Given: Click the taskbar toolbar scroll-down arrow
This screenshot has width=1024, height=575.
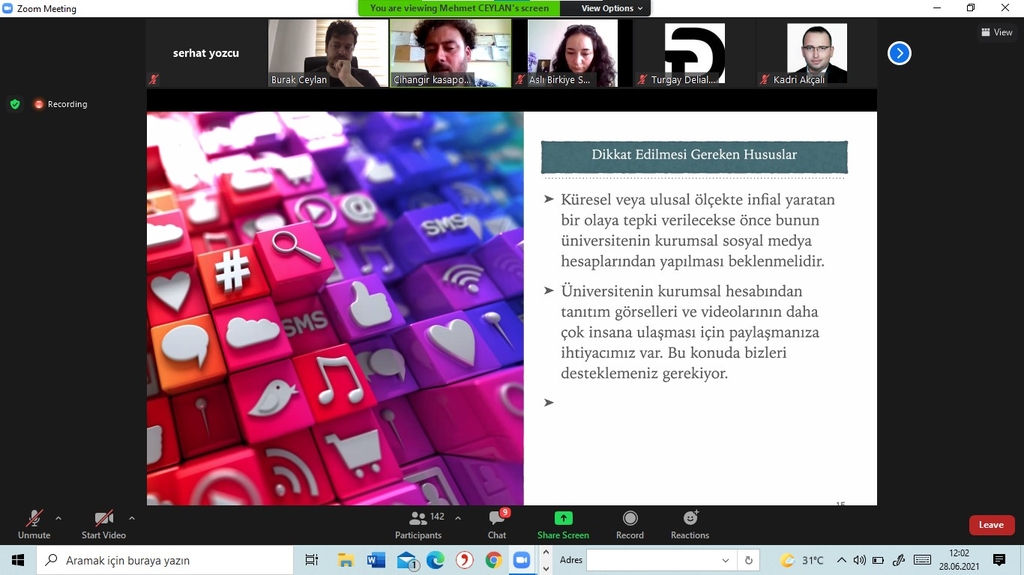Looking at the screenshot, I should [546, 568].
